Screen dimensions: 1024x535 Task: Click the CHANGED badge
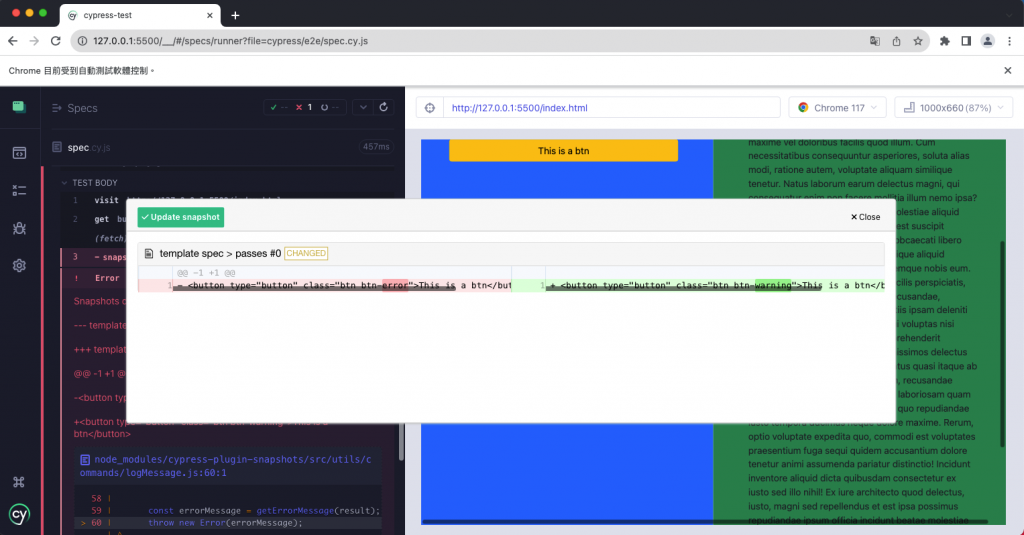coord(306,253)
